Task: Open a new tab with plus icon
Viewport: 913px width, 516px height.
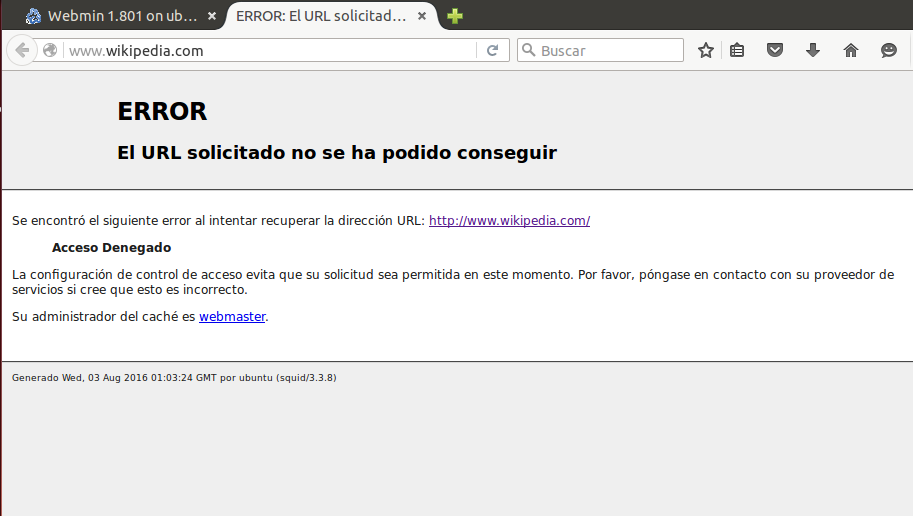Action: 455,16
